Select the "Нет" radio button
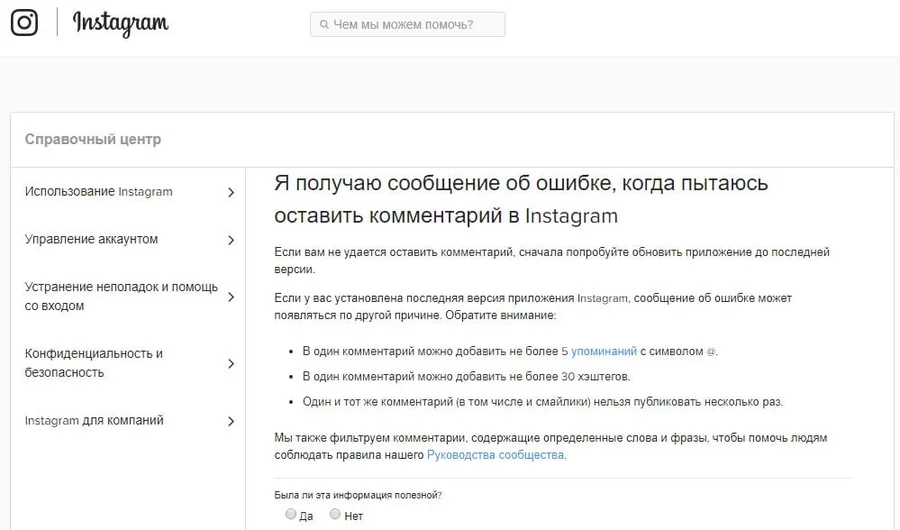 point(335,515)
